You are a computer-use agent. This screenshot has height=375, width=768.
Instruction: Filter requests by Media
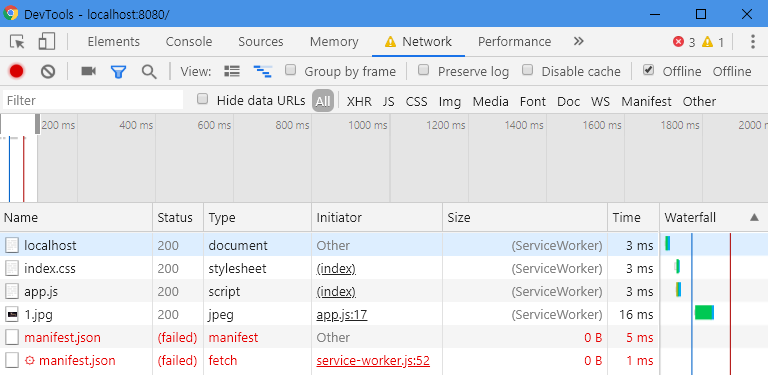pos(490,102)
